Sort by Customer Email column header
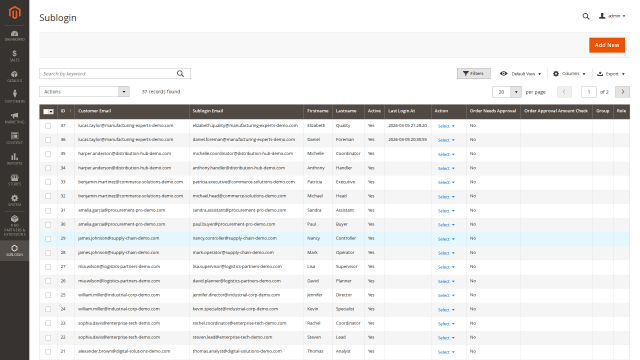 click(x=131, y=111)
